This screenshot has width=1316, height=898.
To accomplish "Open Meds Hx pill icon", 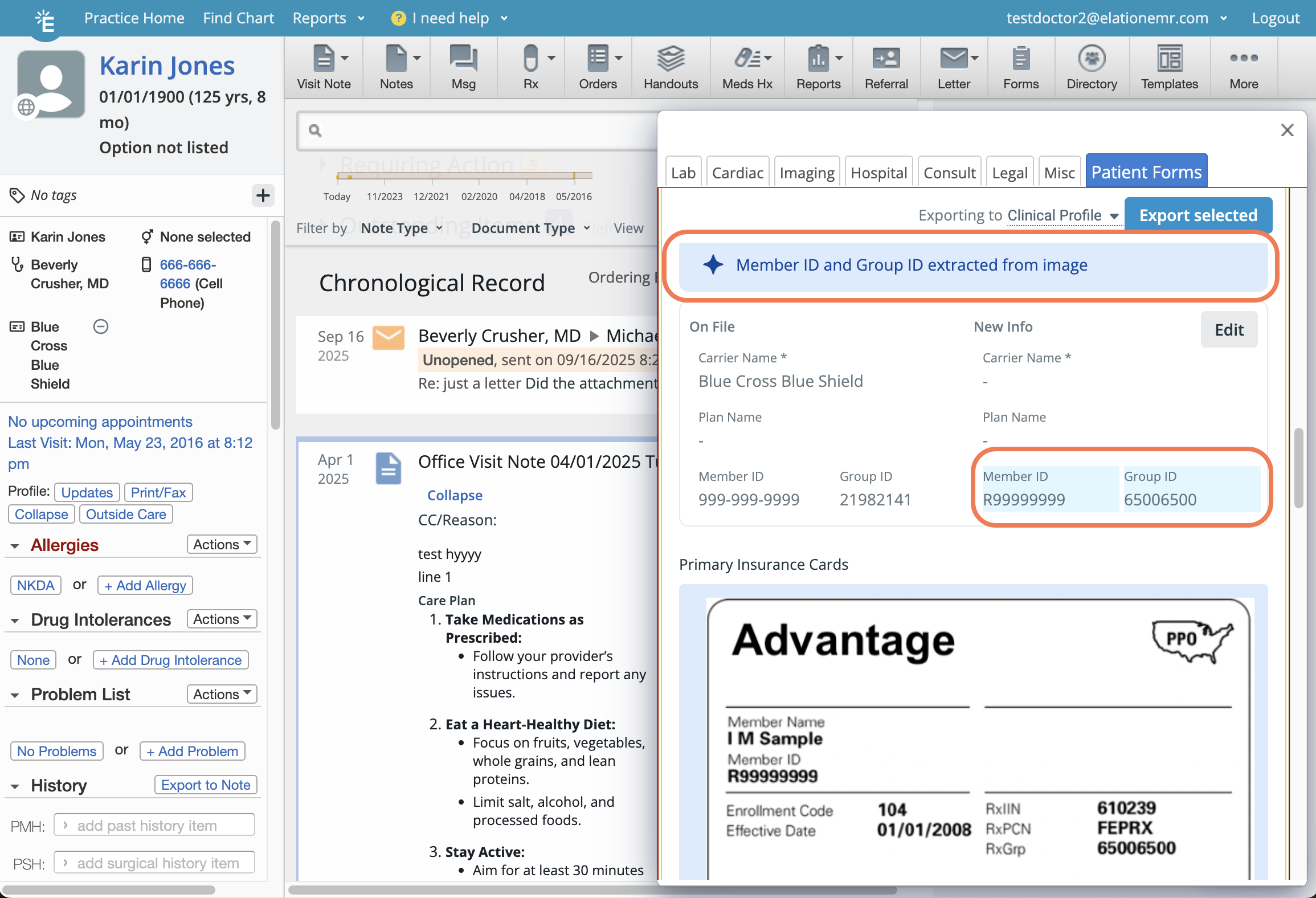I will [747, 59].
